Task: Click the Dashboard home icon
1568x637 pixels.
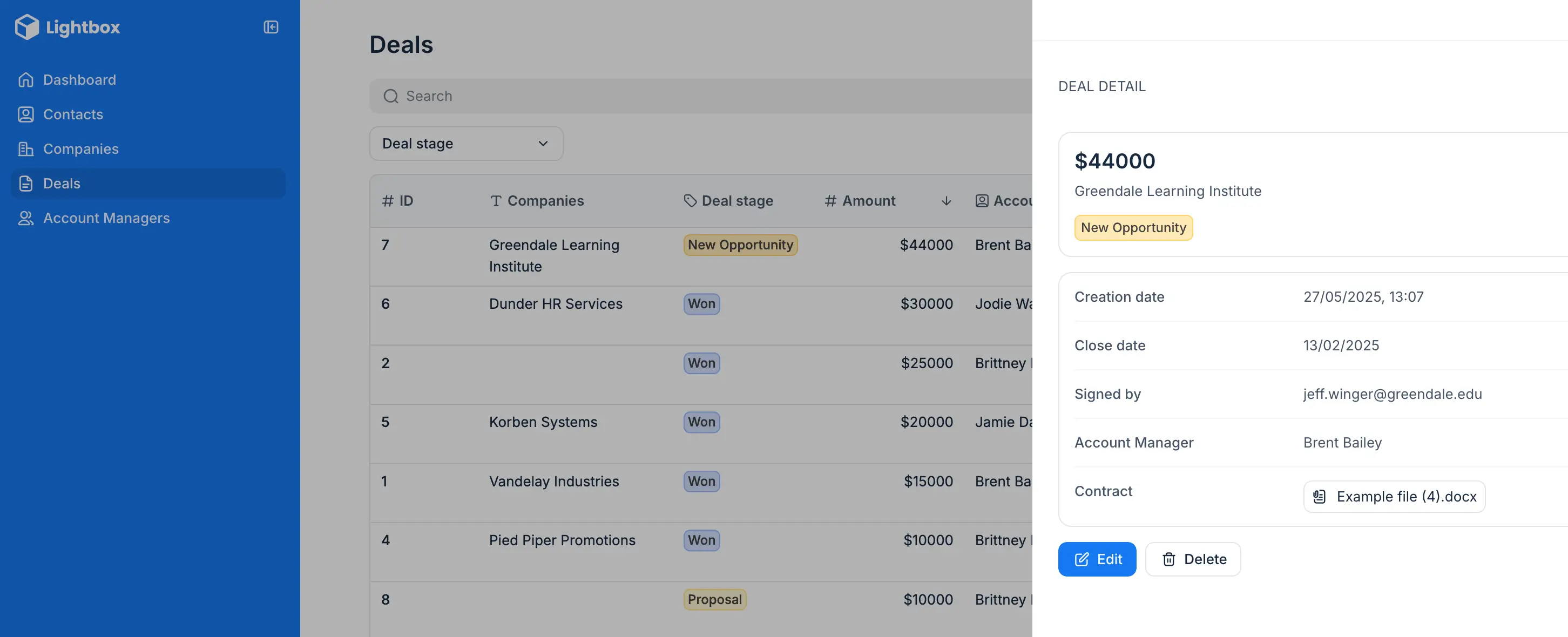Action: [25, 80]
